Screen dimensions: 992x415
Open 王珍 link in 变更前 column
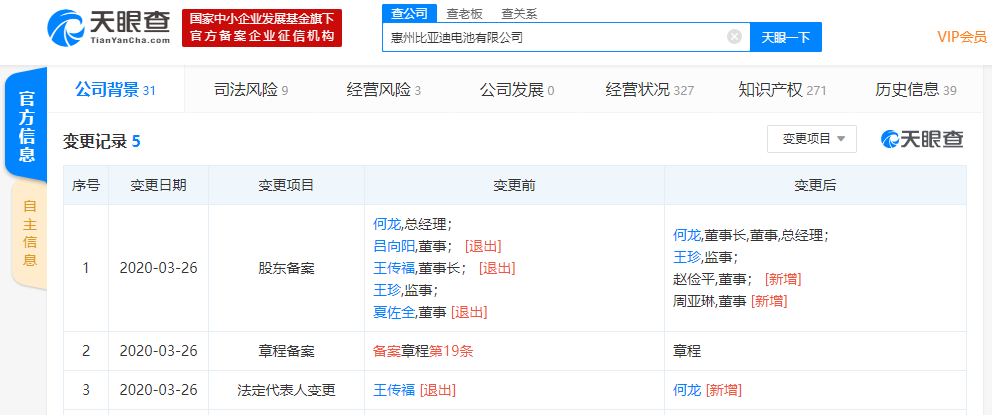[387, 290]
